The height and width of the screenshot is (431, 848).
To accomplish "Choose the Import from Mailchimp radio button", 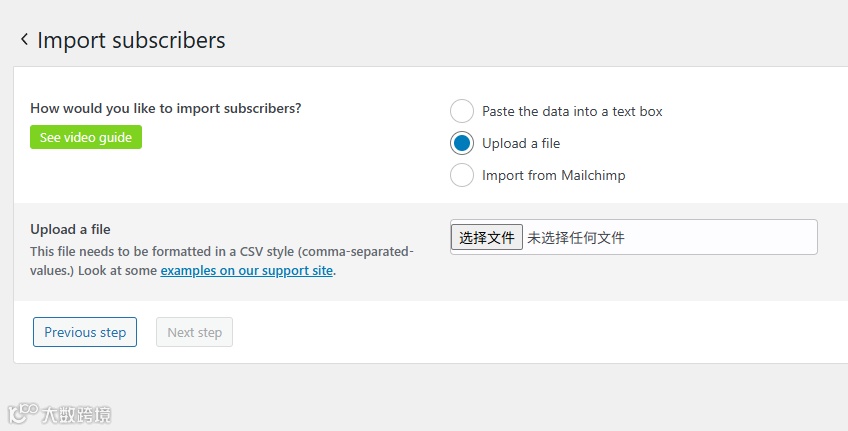I will click(x=461, y=175).
